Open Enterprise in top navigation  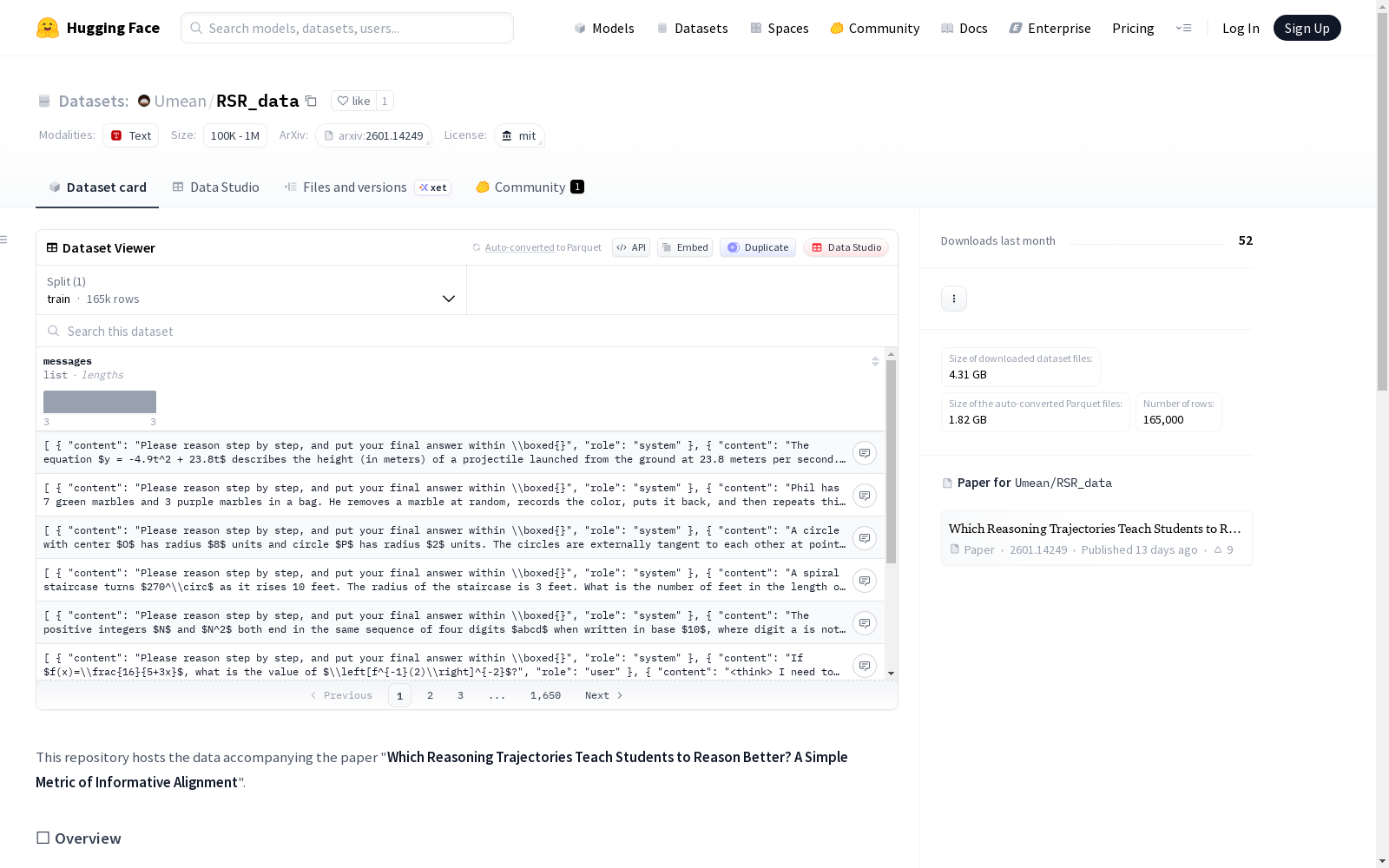1050,28
